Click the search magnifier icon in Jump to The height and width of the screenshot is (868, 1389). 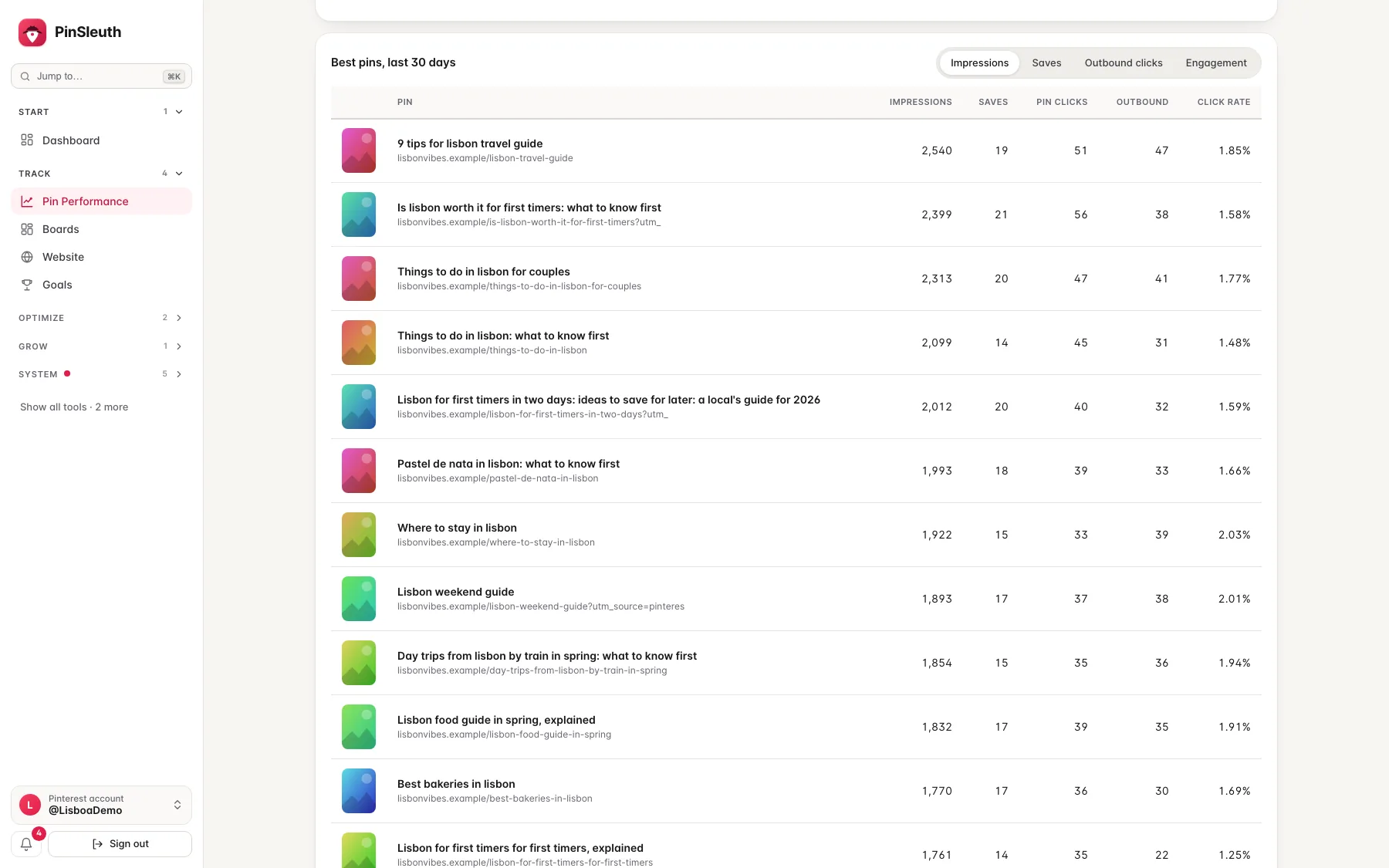pyautogui.click(x=25, y=76)
